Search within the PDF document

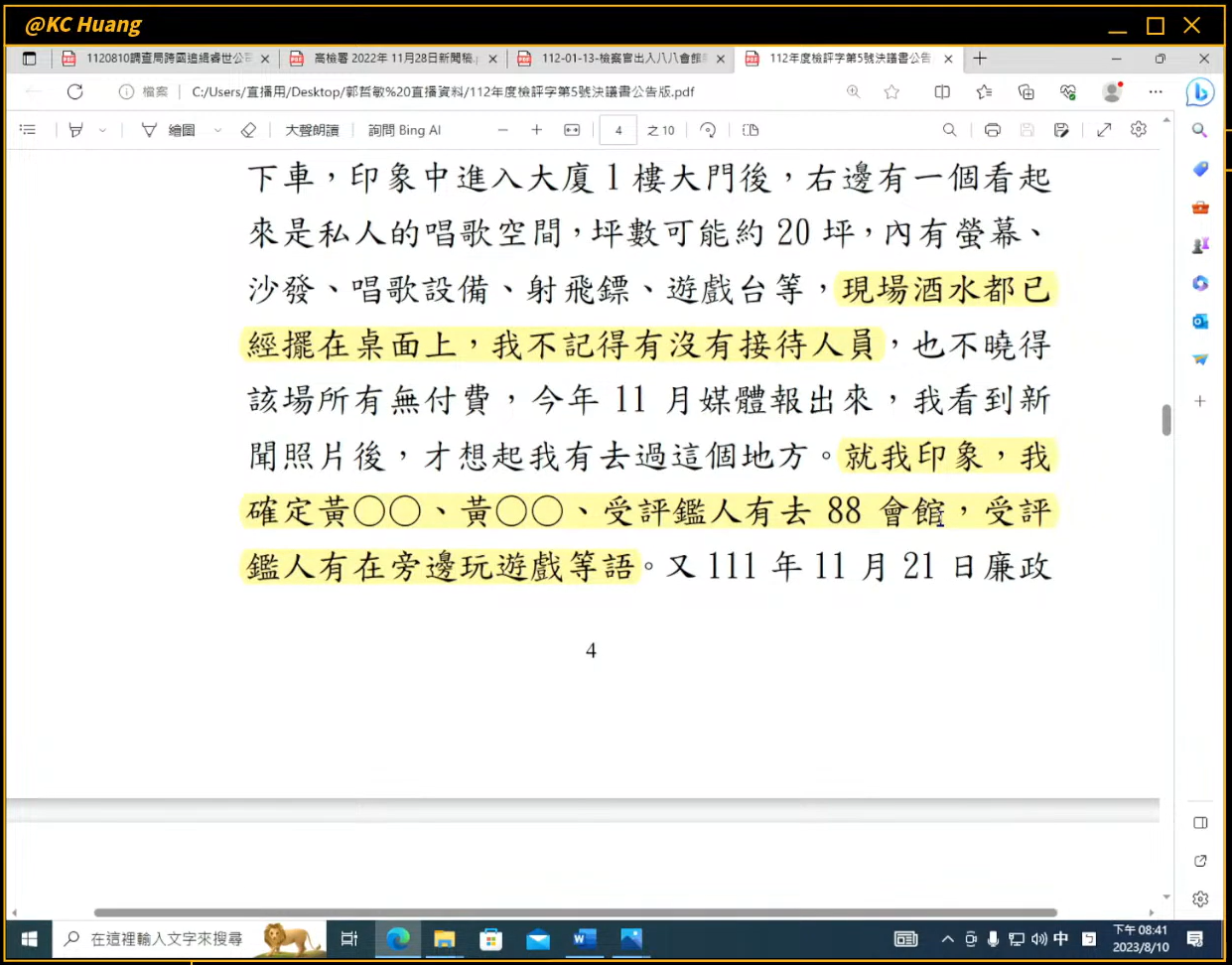pyautogui.click(x=949, y=130)
